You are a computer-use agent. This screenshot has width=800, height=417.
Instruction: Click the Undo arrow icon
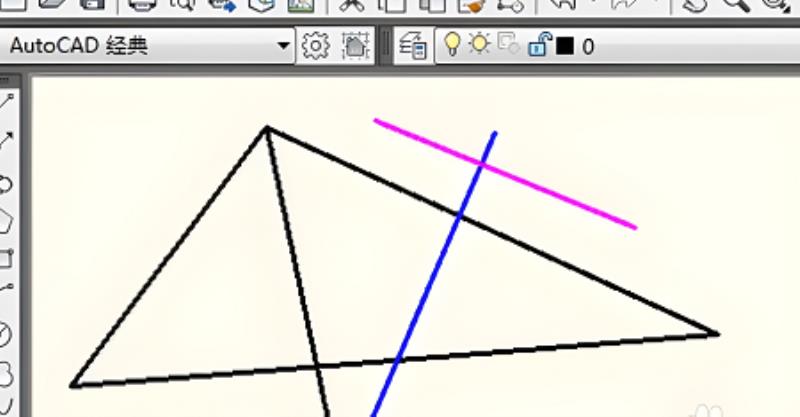(x=563, y=5)
